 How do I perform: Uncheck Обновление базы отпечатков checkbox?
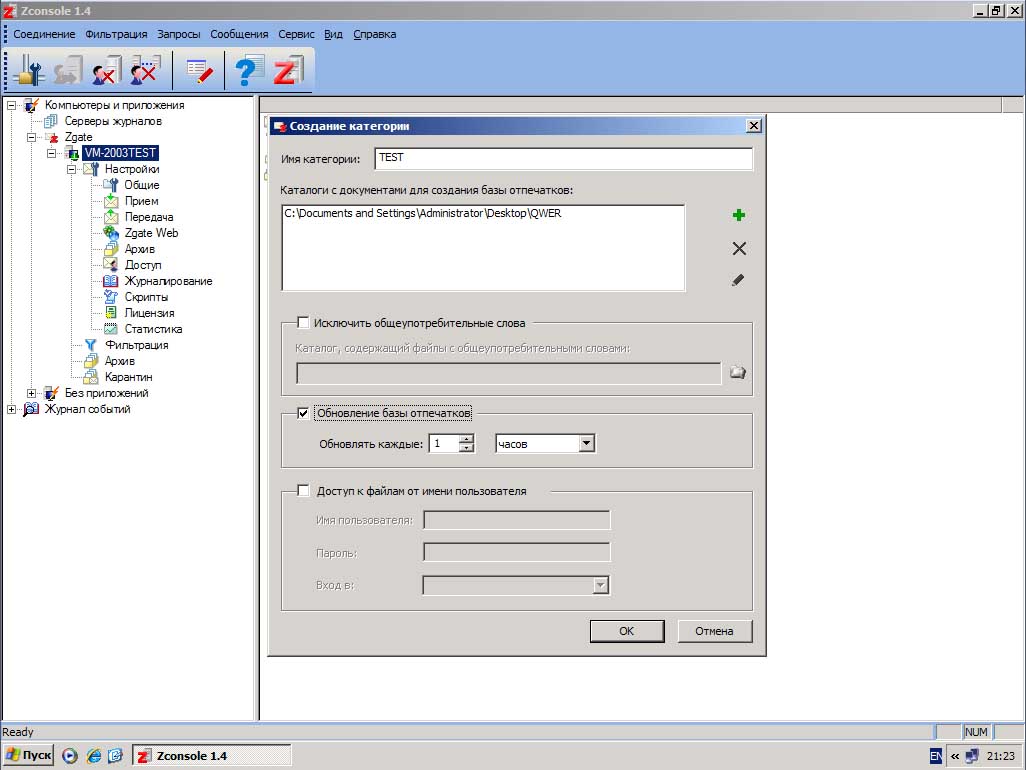click(x=303, y=413)
